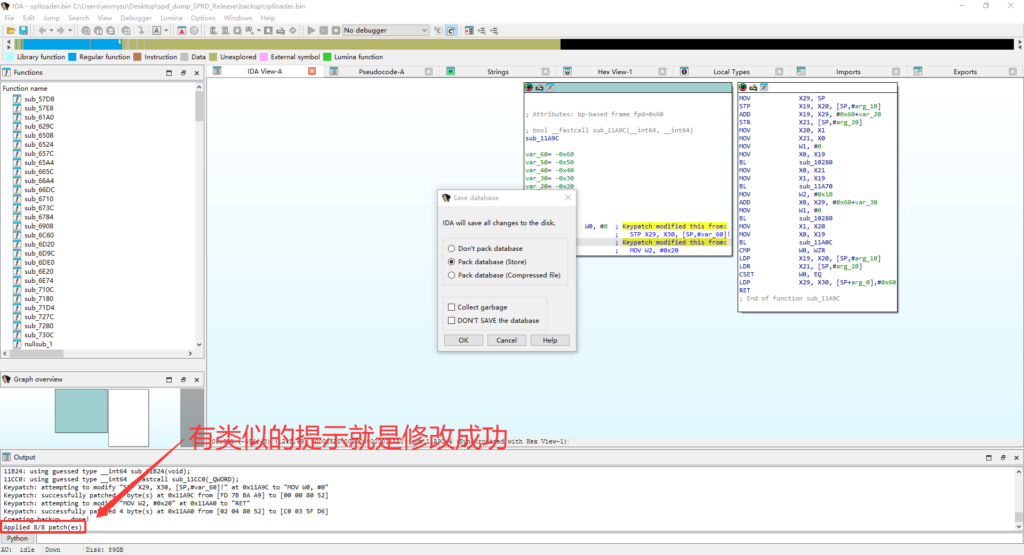Click the Graph overview panel title icon

click(x=7, y=379)
